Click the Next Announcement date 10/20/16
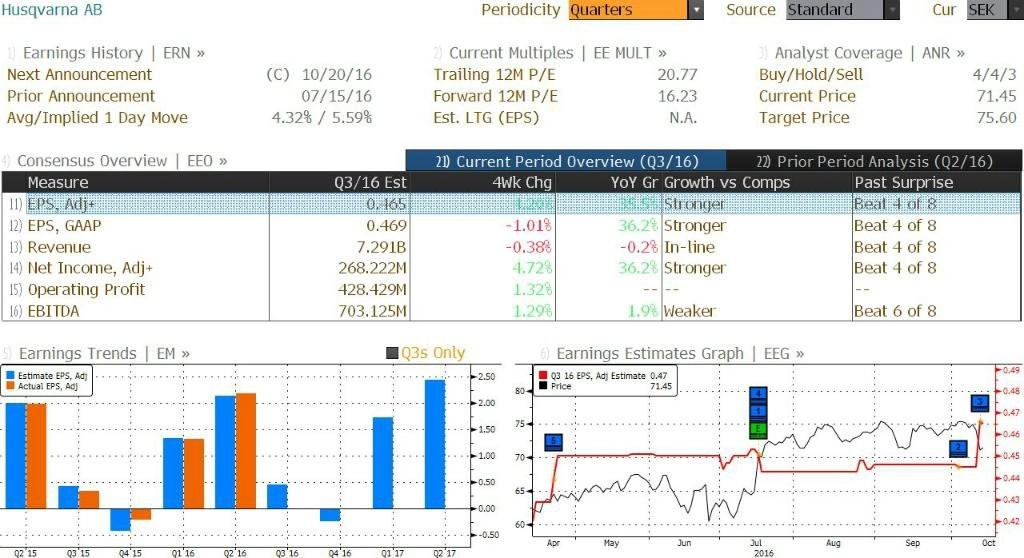The image size is (1024, 558). click(336, 74)
